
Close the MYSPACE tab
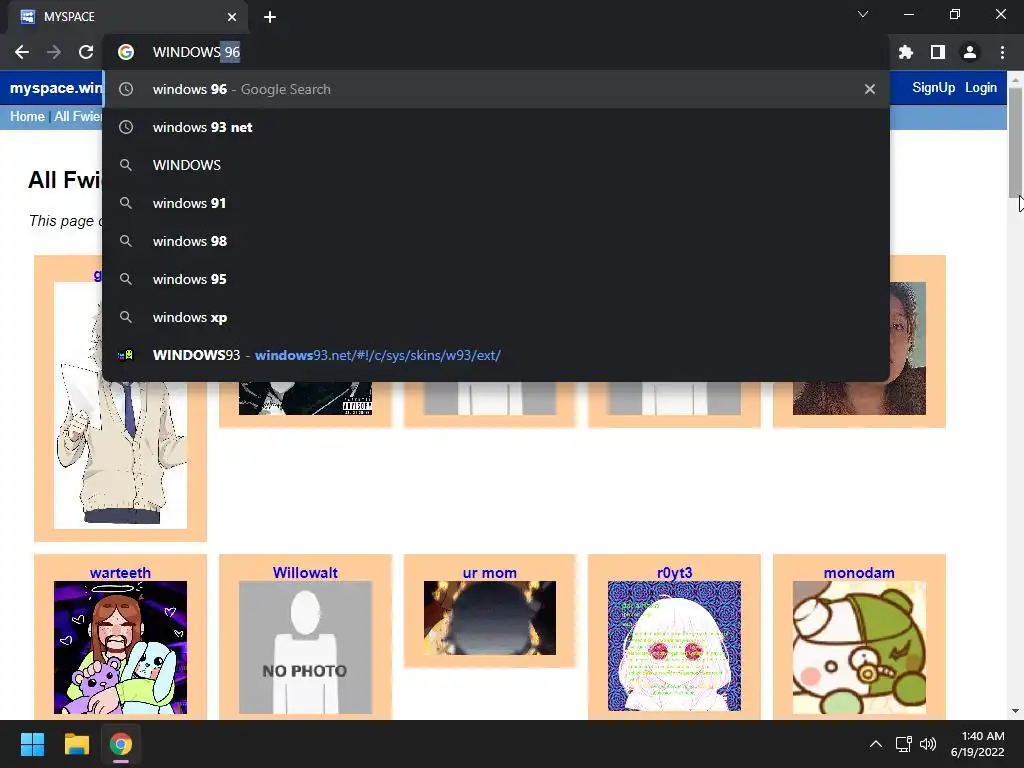[x=232, y=17]
